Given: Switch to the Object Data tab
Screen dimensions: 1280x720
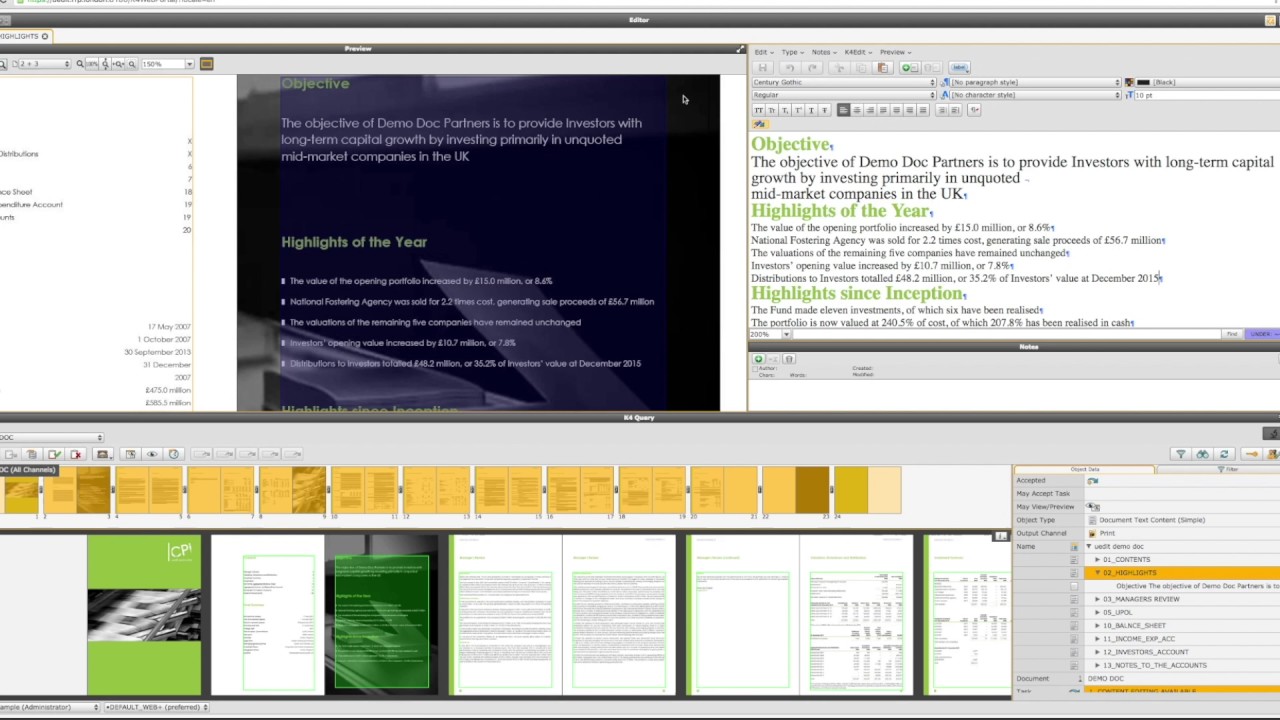Looking at the screenshot, I should tap(1085, 469).
